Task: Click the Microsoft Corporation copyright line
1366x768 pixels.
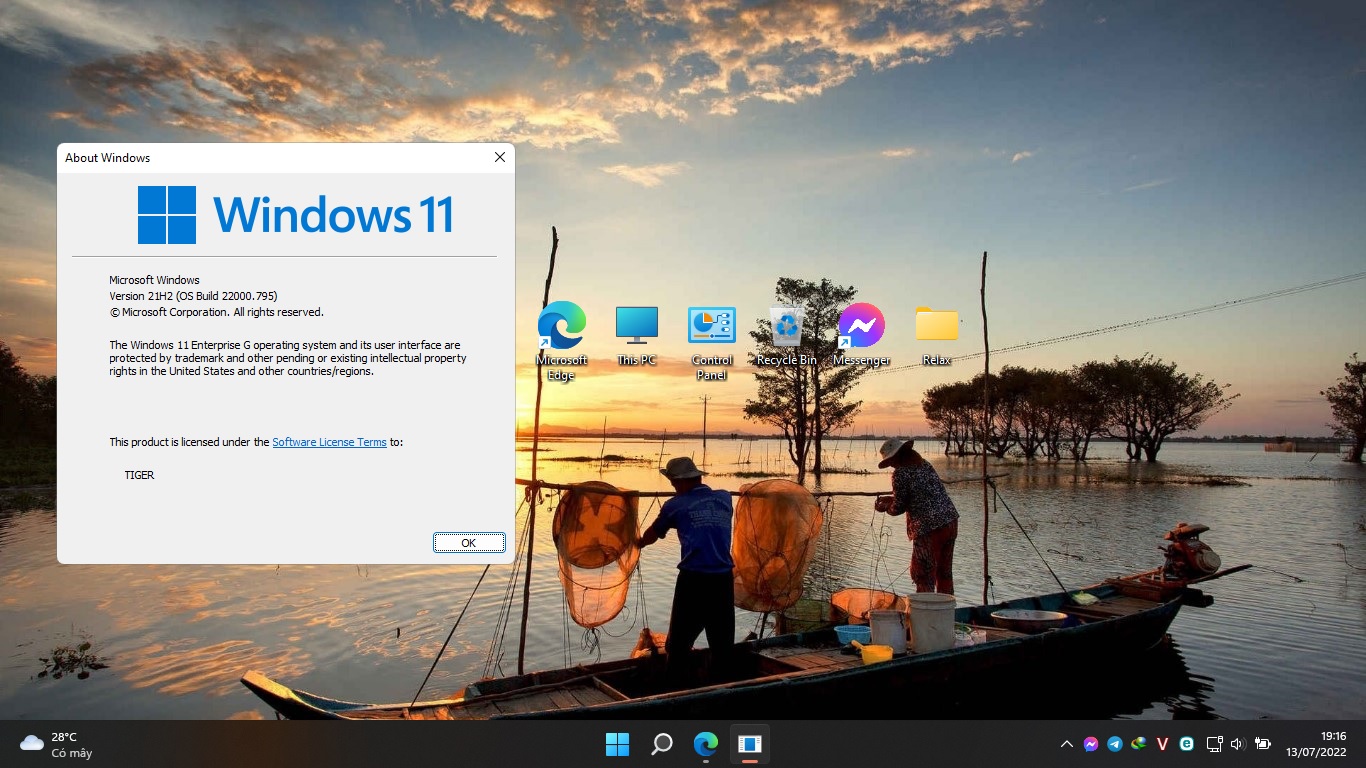Action: point(216,312)
